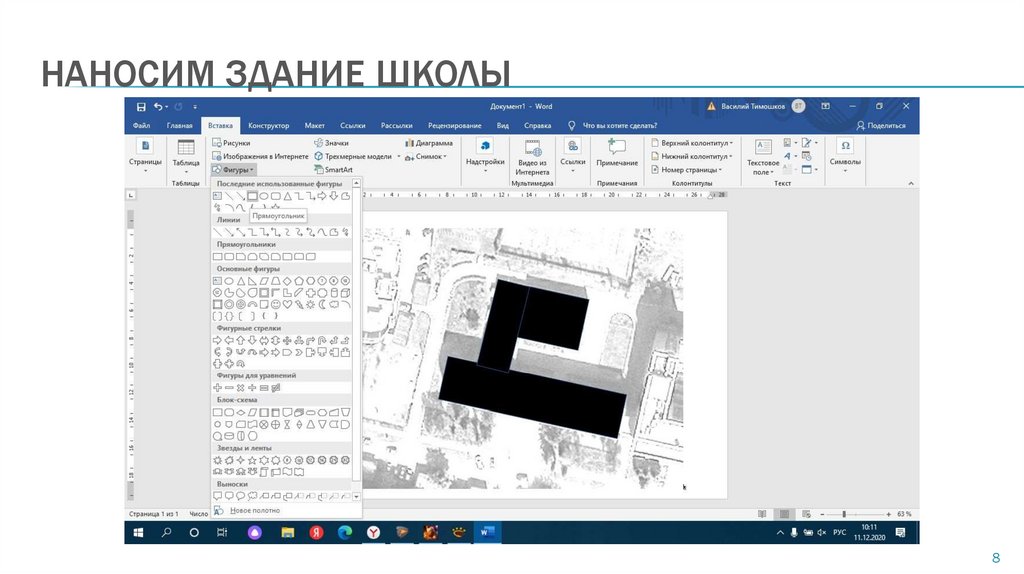
Task: Collapse the ribbon with the chevron arrow
Action: pos(911,183)
